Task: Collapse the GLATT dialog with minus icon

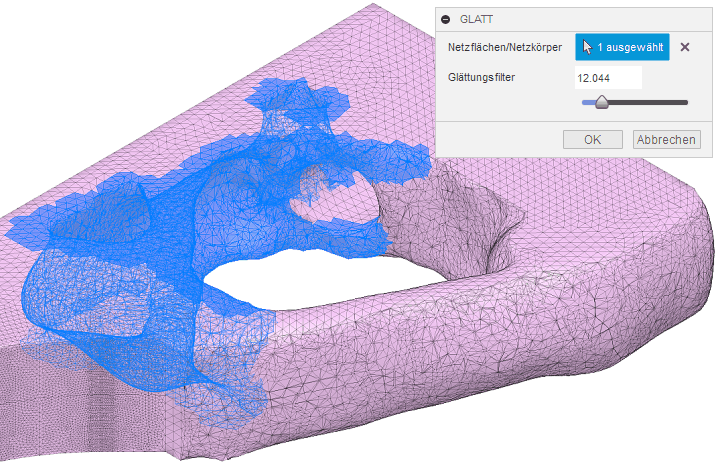Action: pyautogui.click(x=446, y=19)
